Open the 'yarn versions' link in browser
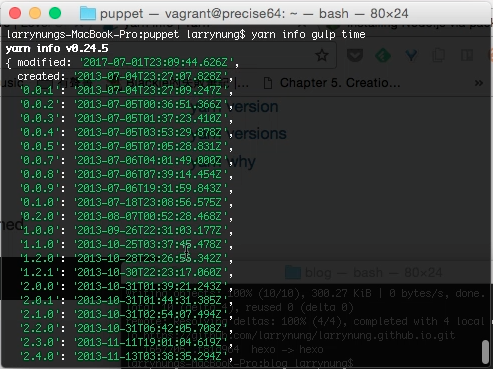493x369 pixels. coord(238,134)
